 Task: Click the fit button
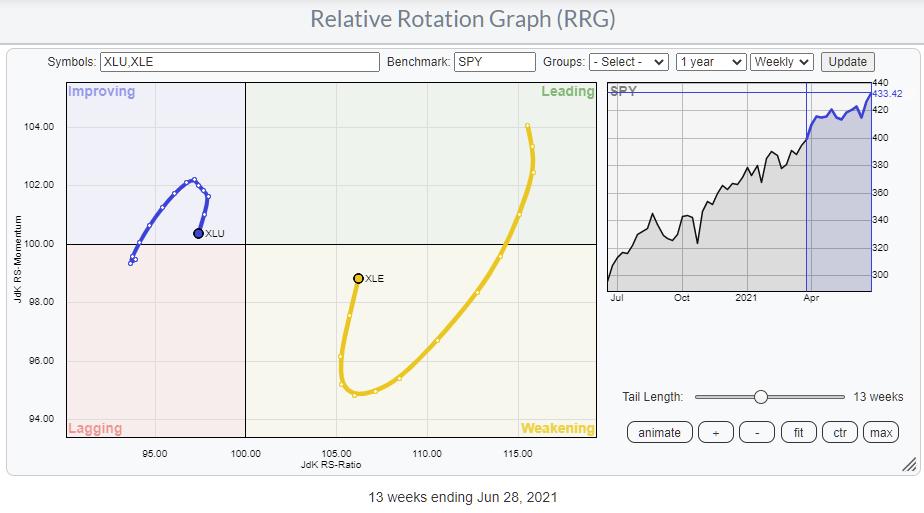(798, 432)
